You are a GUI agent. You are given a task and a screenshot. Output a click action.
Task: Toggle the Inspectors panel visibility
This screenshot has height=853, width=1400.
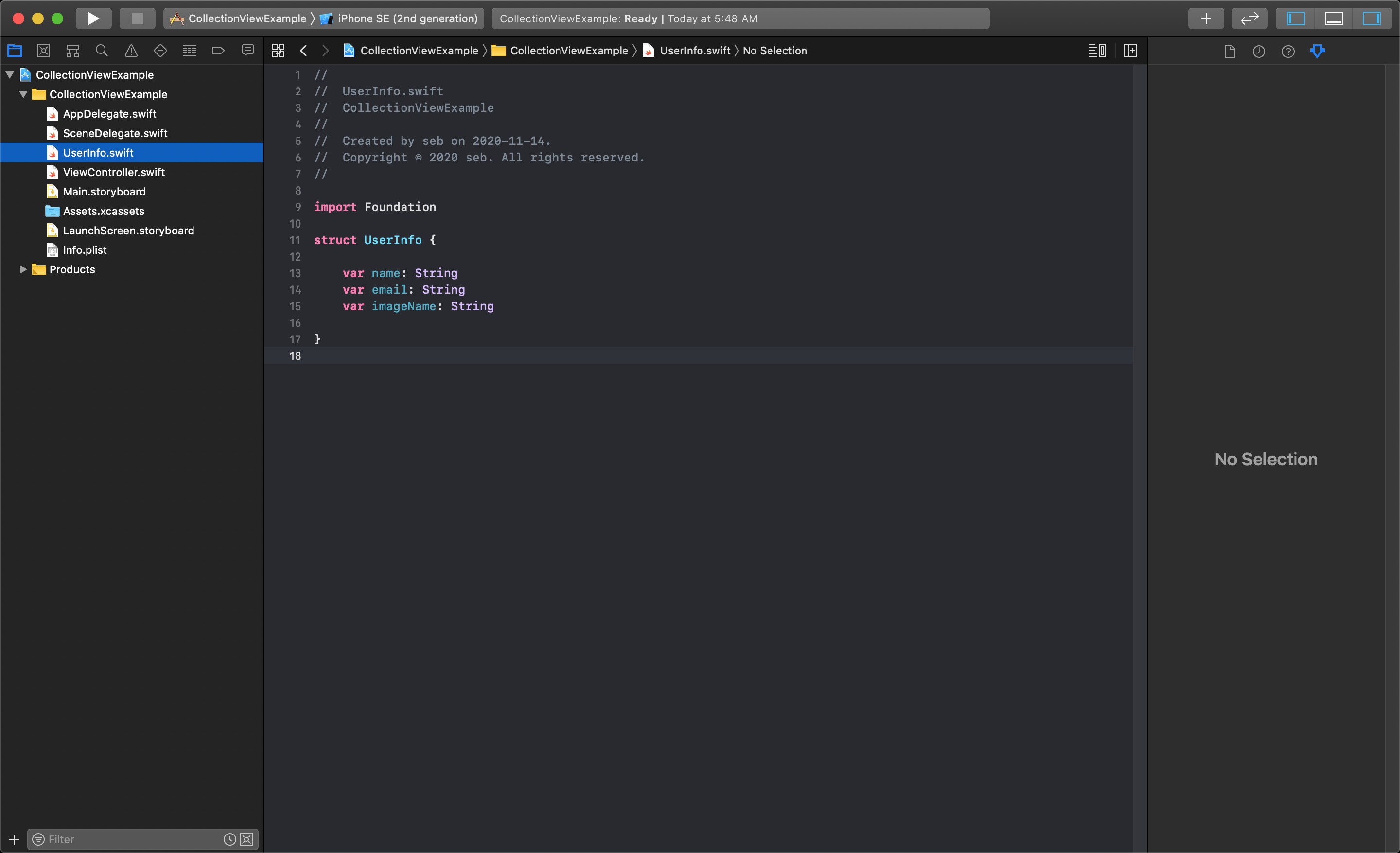1372,18
